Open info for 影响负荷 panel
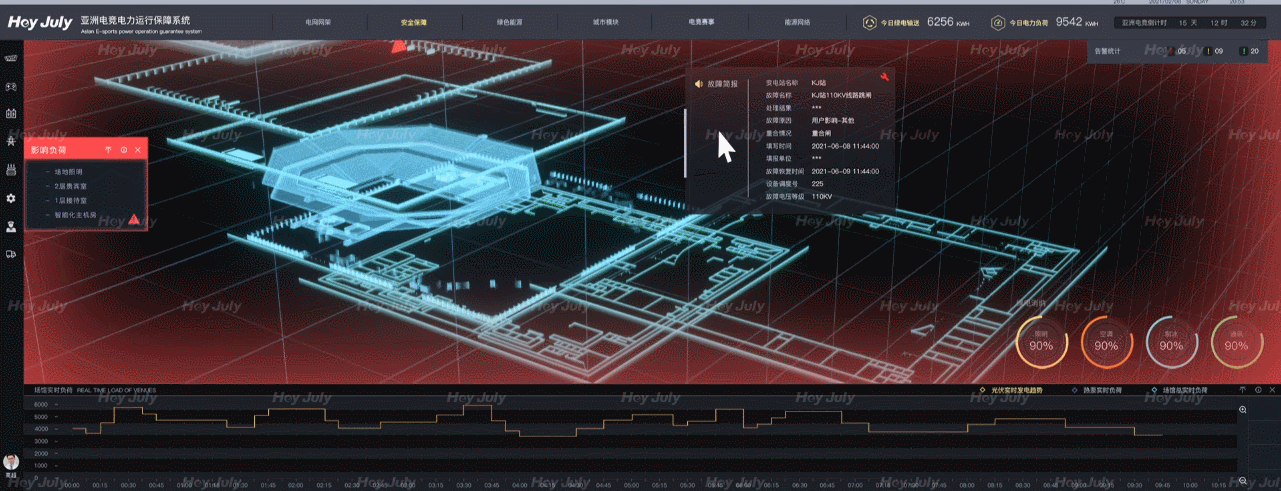The height and width of the screenshot is (491, 1281). tap(123, 150)
